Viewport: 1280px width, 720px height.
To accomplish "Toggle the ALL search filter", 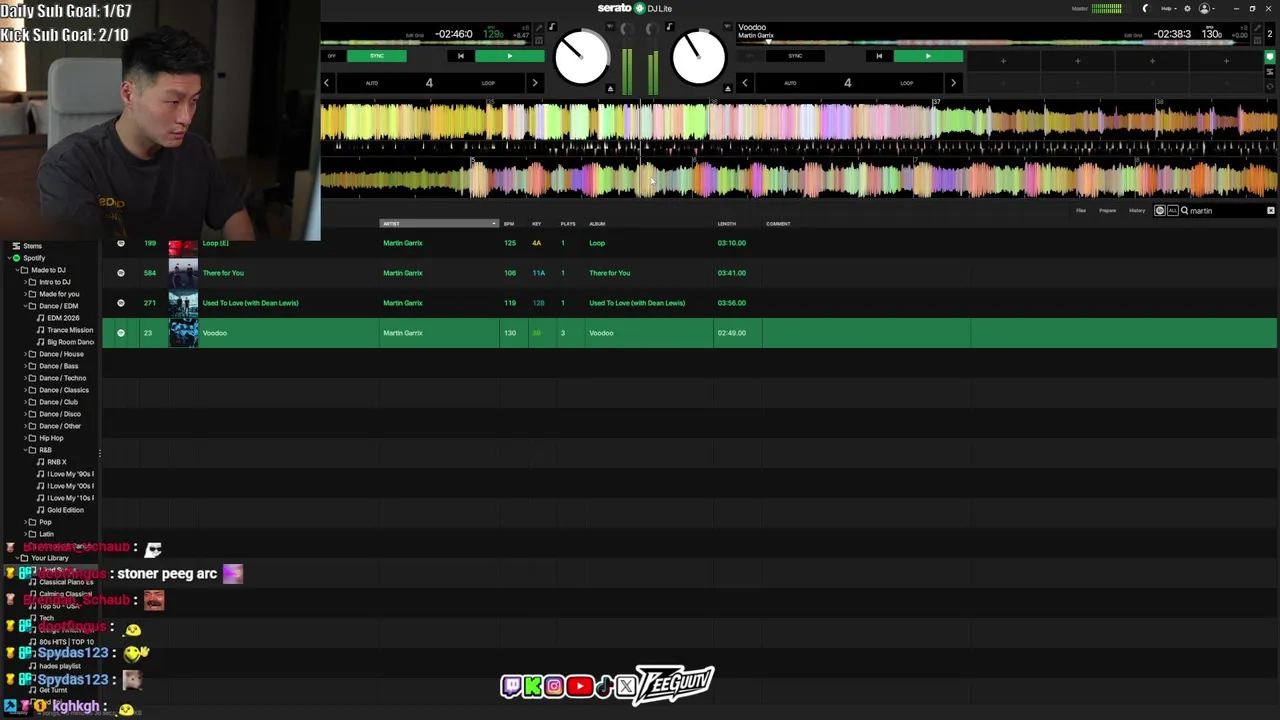I will (x=1172, y=211).
